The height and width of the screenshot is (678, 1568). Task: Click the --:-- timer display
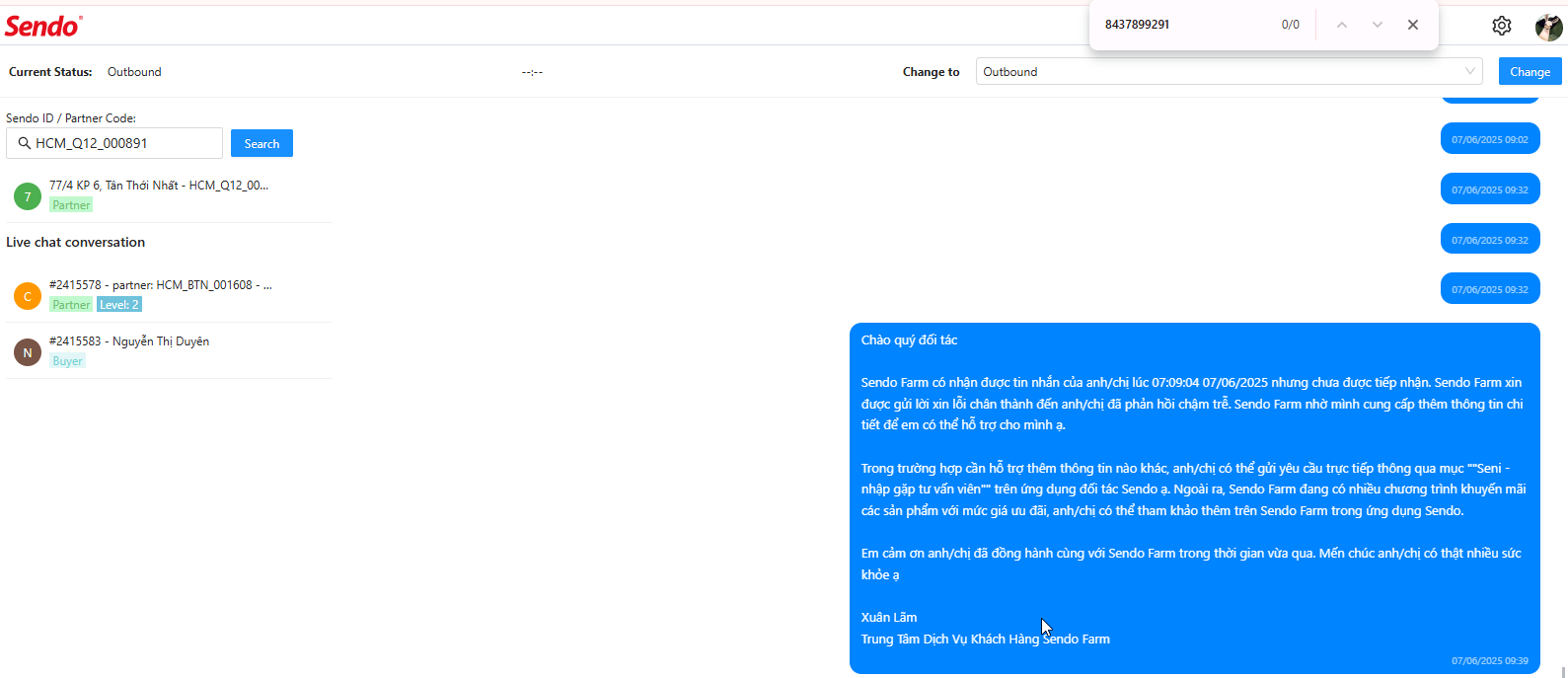click(x=533, y=72)
